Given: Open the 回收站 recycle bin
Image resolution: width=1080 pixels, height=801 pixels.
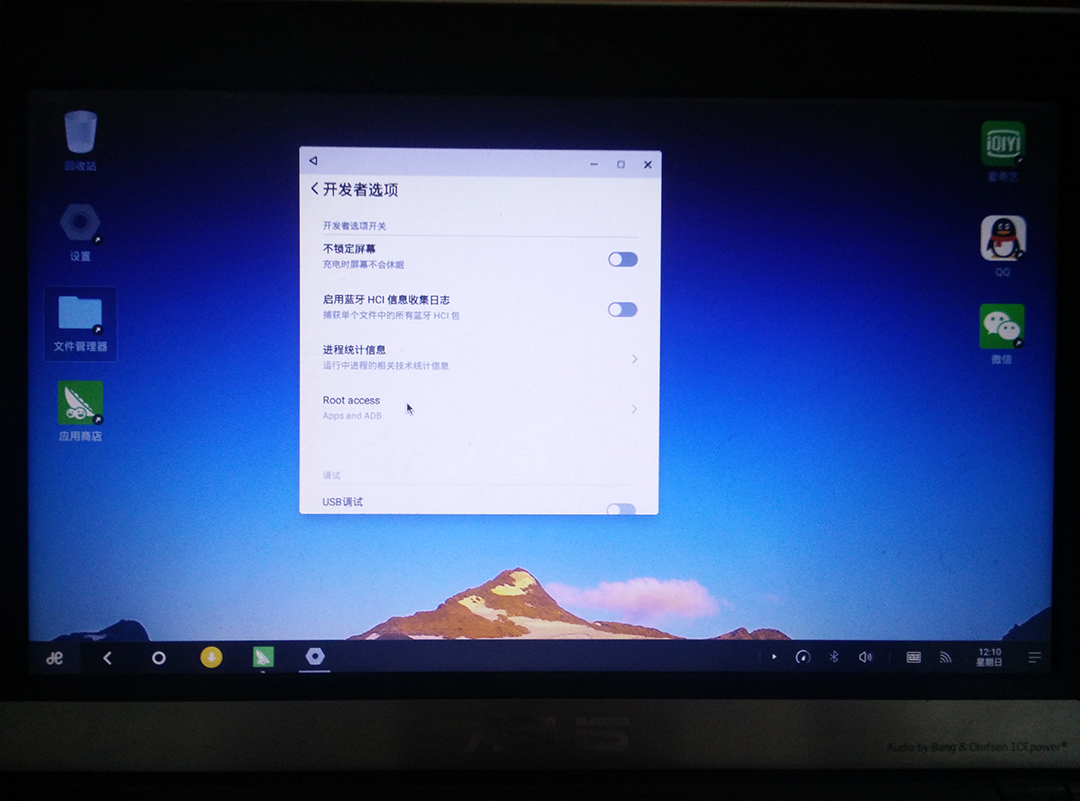Looking at the screenshot, I should 79,130.
